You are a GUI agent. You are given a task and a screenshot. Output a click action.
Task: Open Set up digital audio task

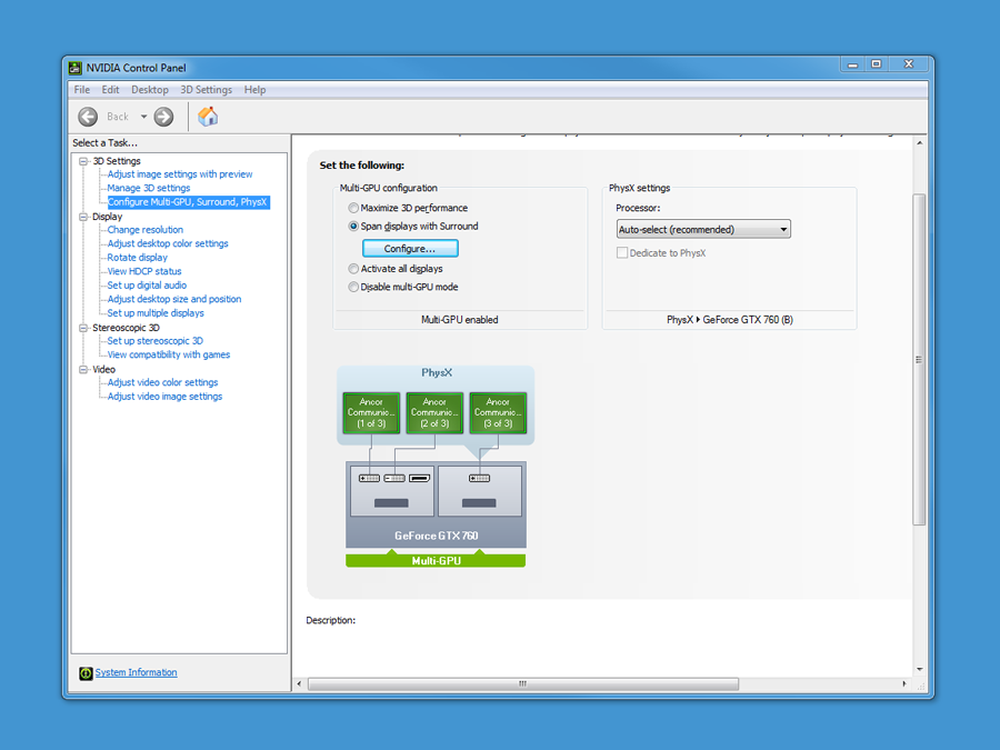(x=147, y=285)
